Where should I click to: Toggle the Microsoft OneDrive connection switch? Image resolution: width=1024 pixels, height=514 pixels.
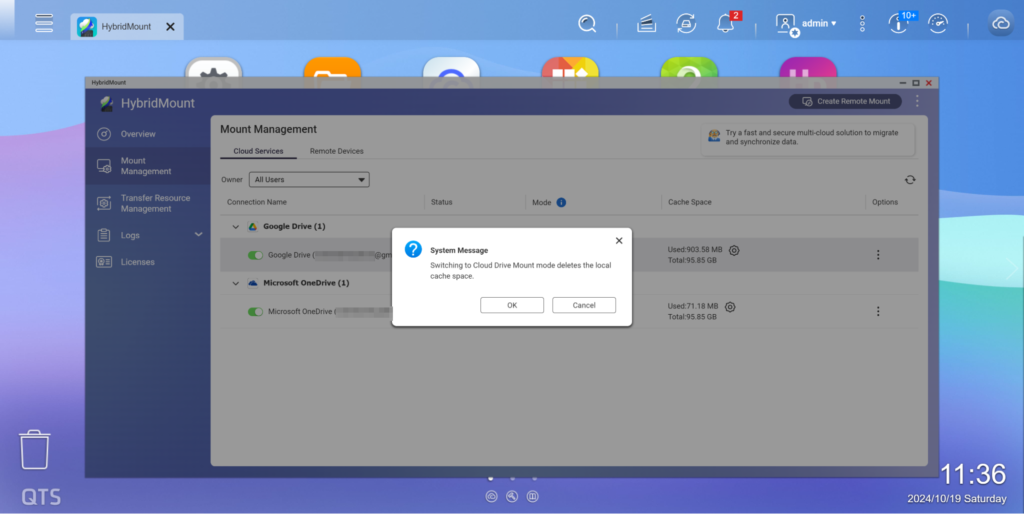255,312
